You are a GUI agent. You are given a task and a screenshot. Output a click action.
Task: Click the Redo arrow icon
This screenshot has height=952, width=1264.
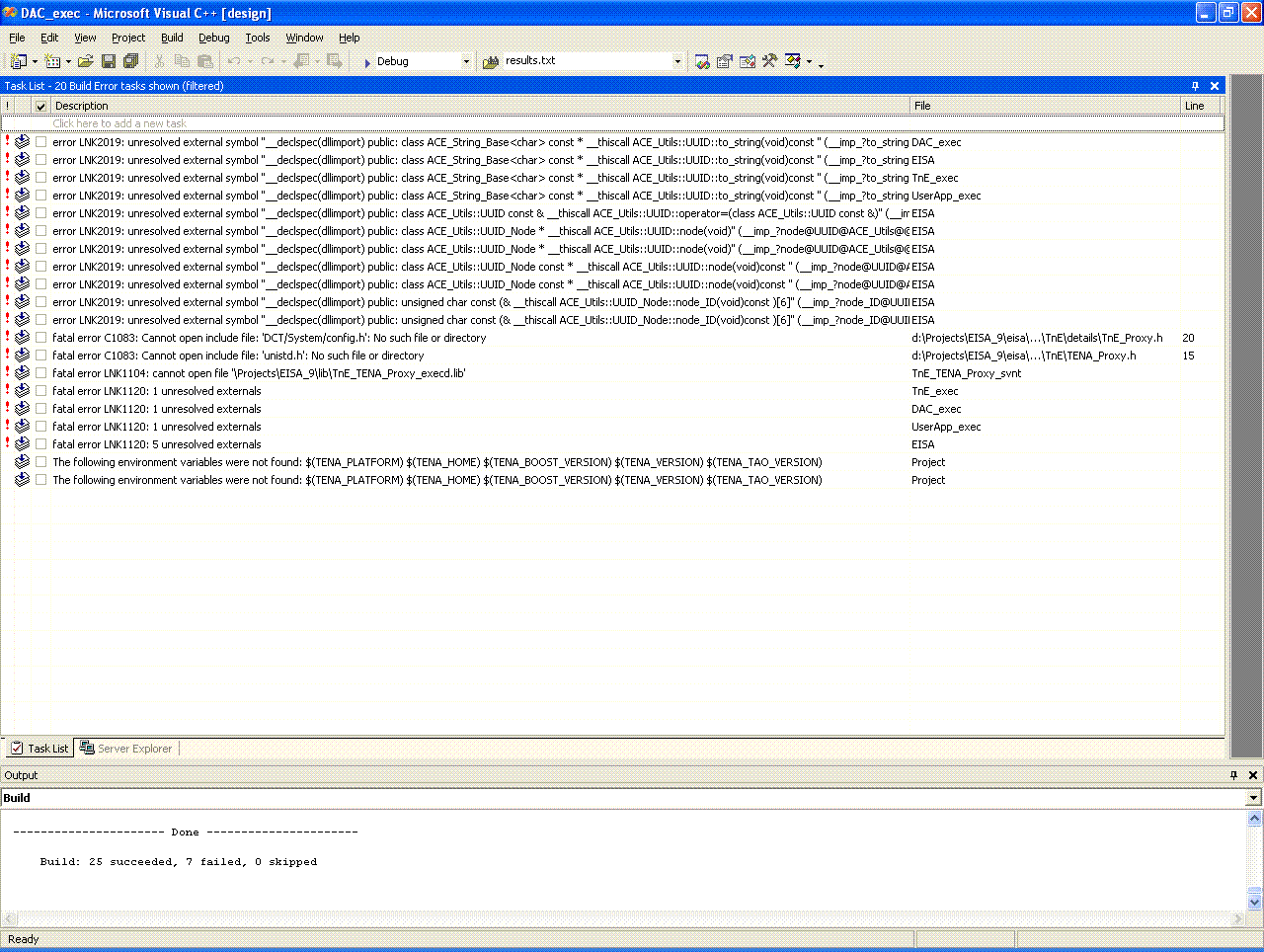coord(268,61)
